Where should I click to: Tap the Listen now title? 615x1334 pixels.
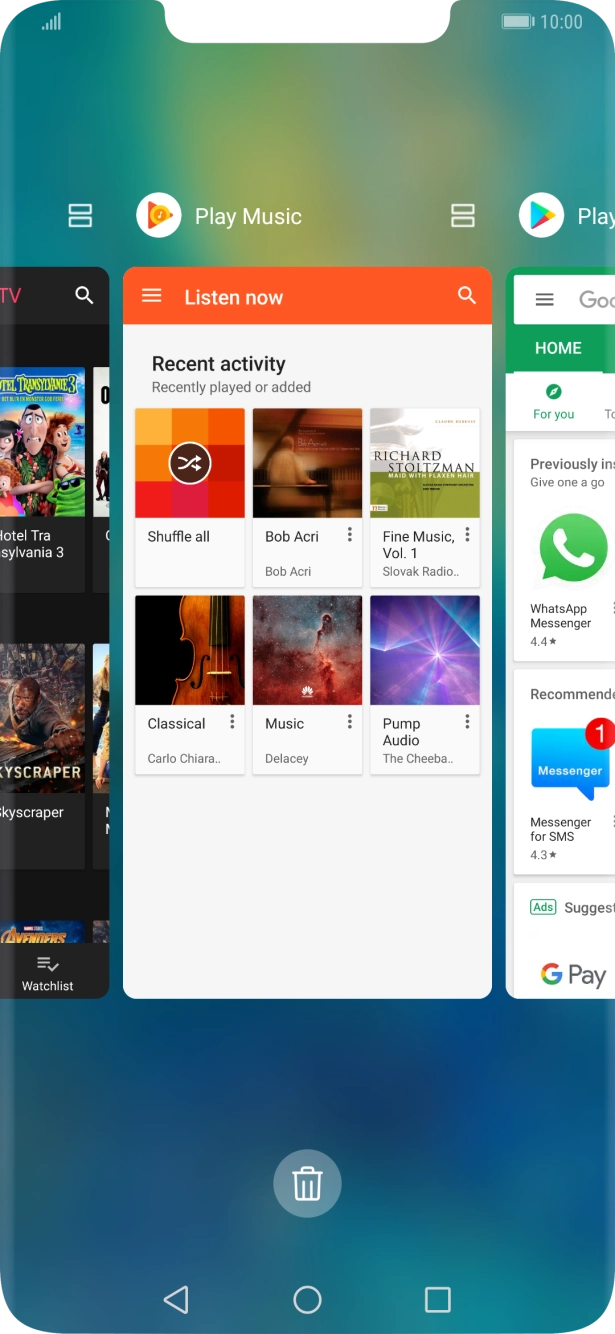point(234,297)
